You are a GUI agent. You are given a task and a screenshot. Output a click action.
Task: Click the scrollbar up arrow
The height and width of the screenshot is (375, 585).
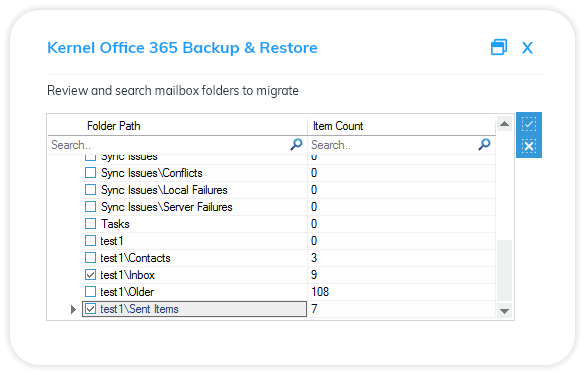coord(504,124)
